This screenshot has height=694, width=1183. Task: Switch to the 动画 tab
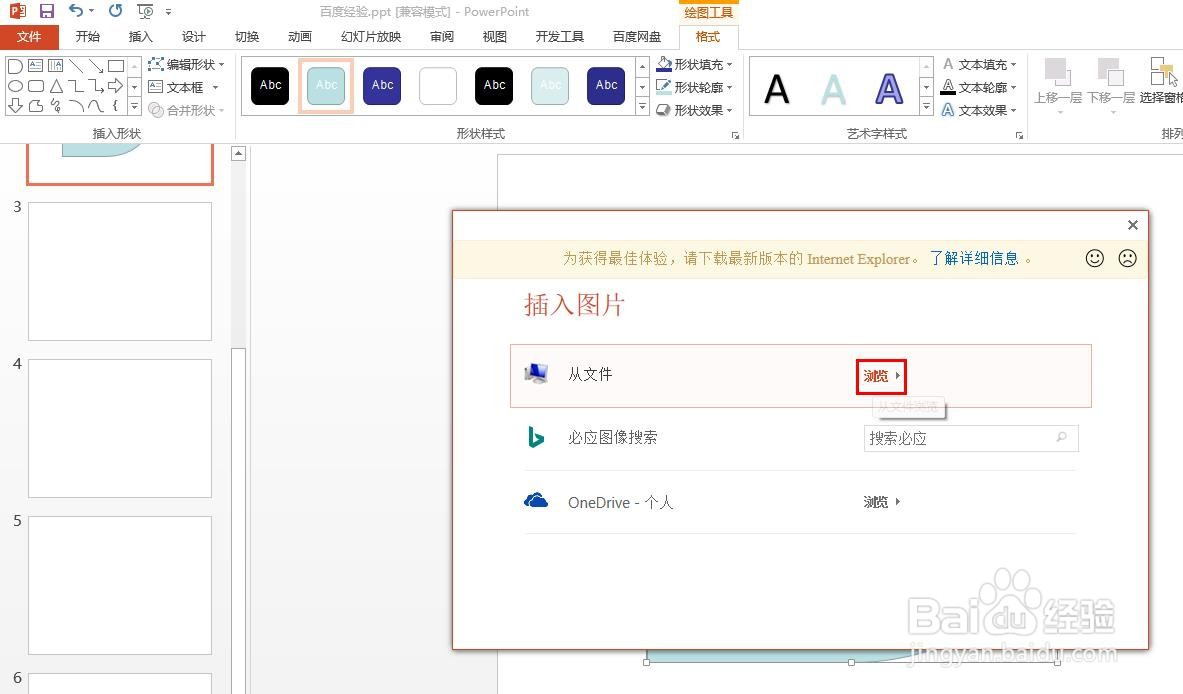300,36
